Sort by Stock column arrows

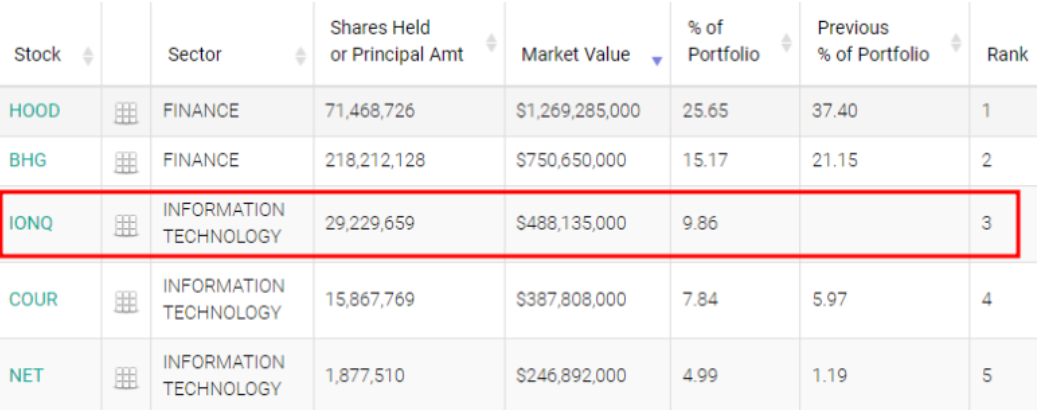click(88, 55)
